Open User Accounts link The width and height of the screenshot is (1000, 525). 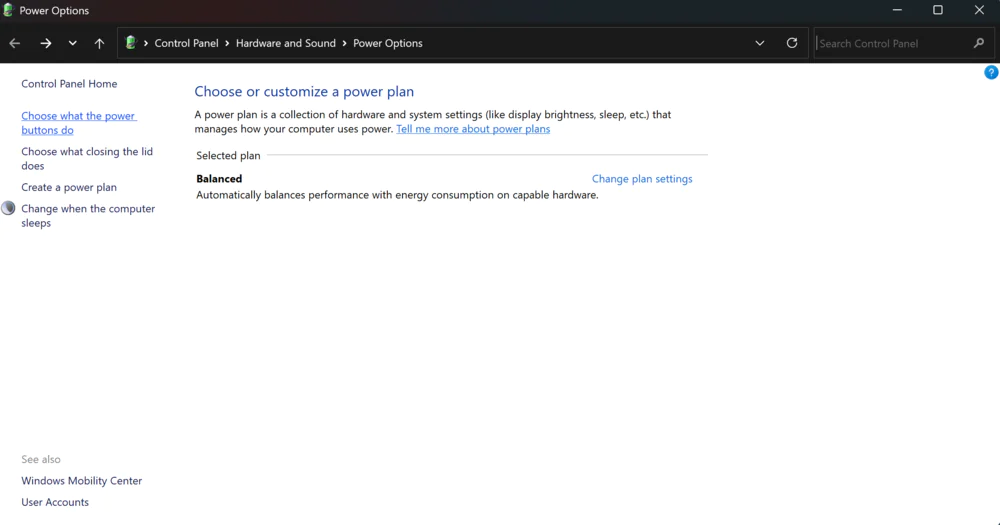(55, 502)
